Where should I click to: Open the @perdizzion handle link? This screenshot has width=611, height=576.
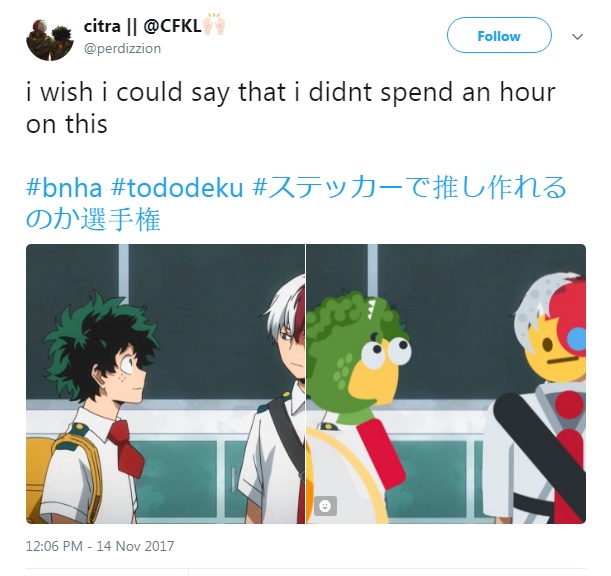click(122, 49)
